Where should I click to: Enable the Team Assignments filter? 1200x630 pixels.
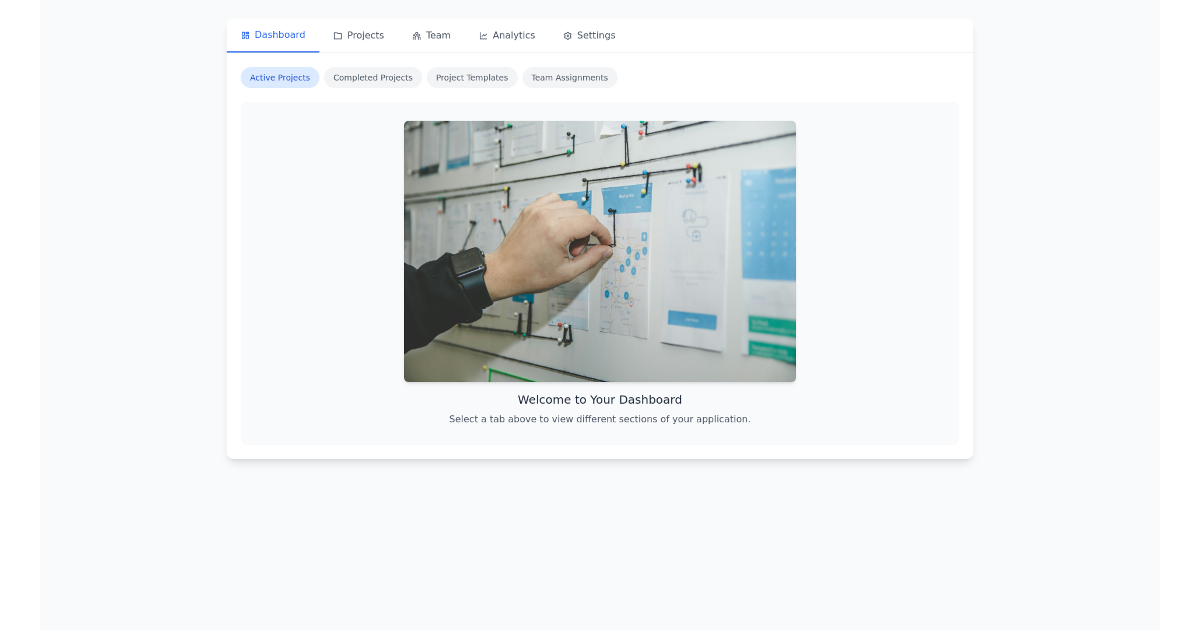569,77
